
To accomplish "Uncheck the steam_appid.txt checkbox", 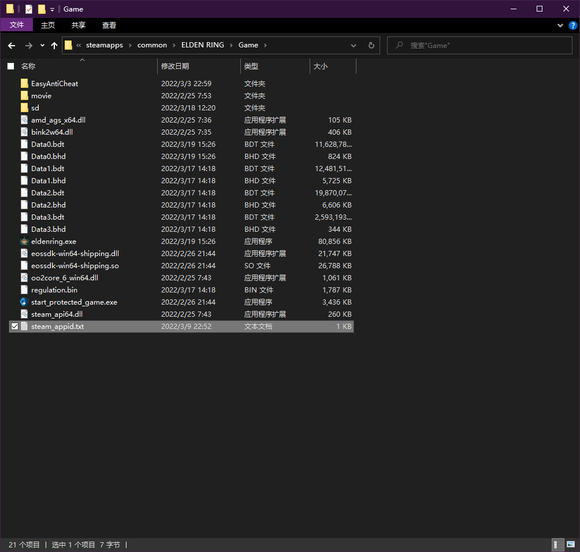I will click(14, 326).
